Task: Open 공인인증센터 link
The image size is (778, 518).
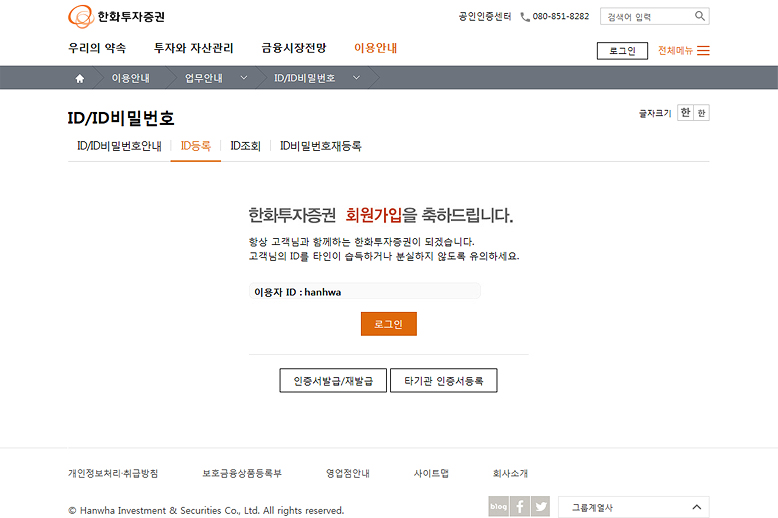Action: [485, 16]
